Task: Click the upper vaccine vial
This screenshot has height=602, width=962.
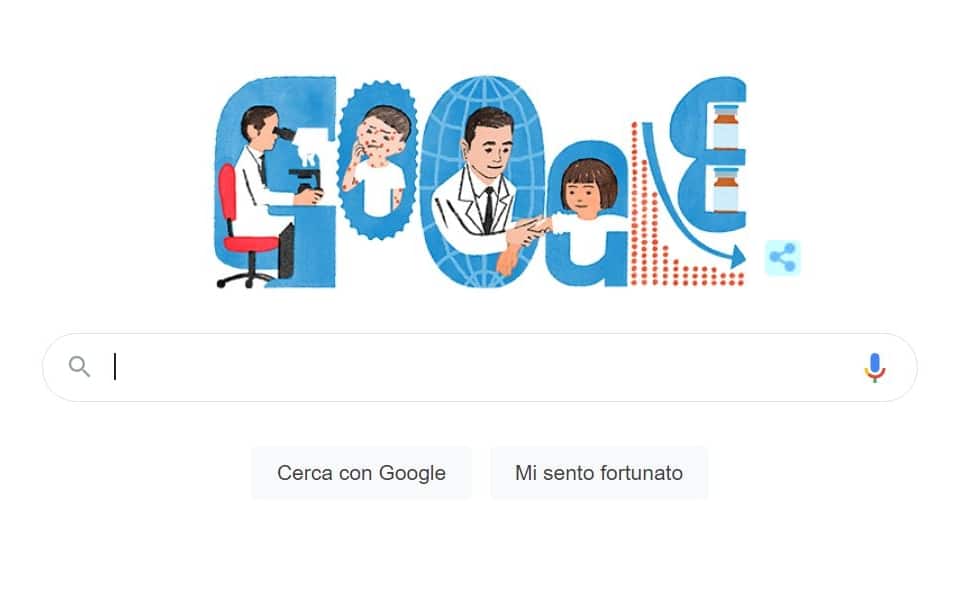Action: pyautogui.click(x=726, y=126)
